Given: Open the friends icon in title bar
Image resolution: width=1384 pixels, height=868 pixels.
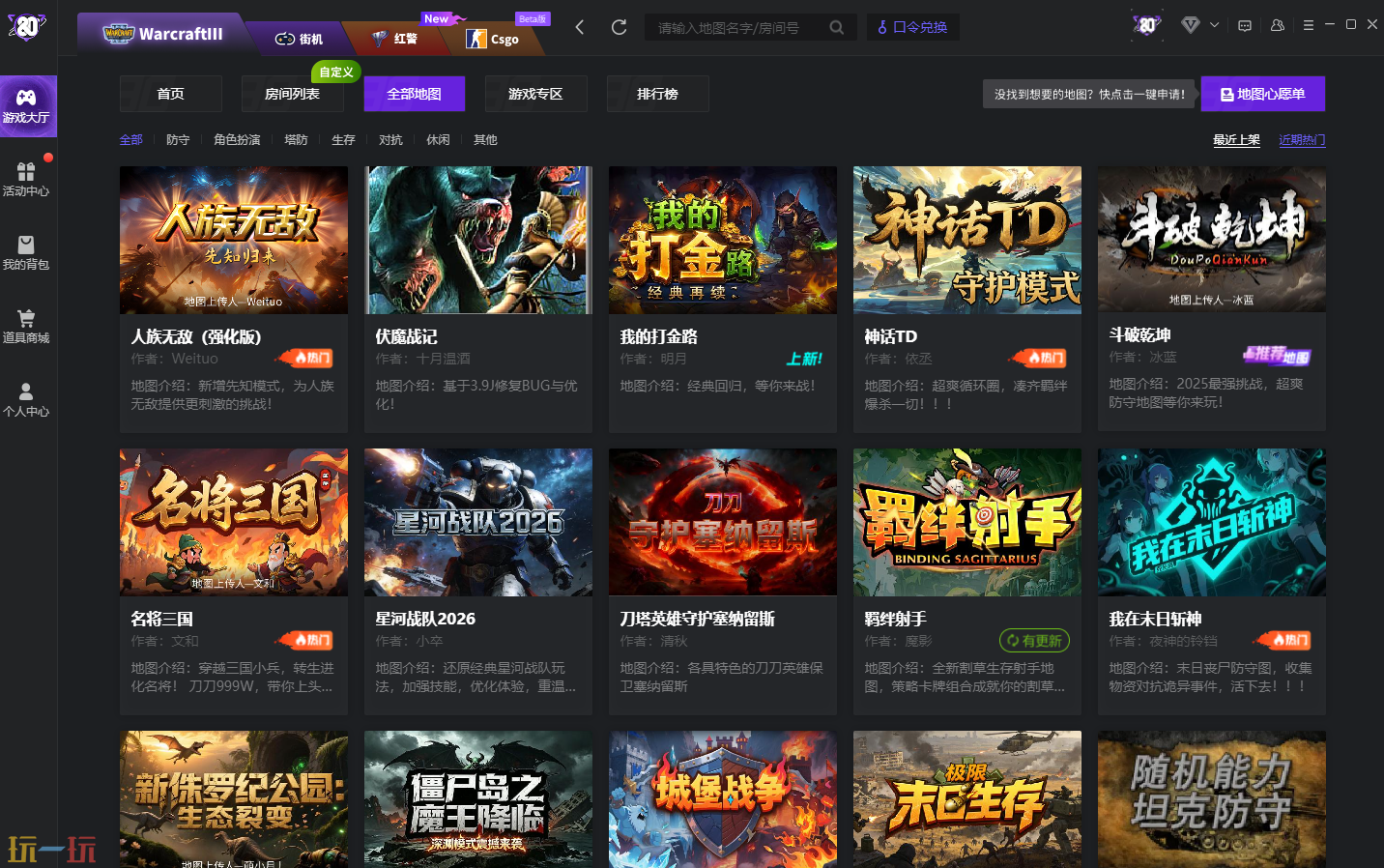Looking at the screenshot, I should point(1278,25).
